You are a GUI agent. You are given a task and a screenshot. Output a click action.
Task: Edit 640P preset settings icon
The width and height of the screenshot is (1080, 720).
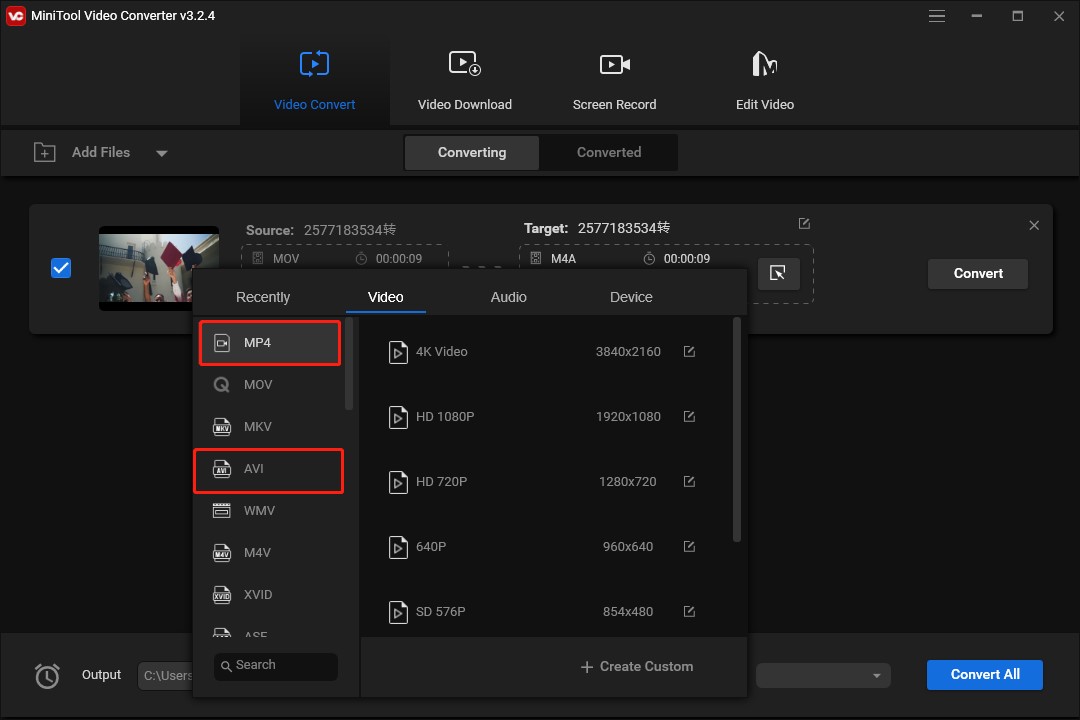(x=689, y=546)
